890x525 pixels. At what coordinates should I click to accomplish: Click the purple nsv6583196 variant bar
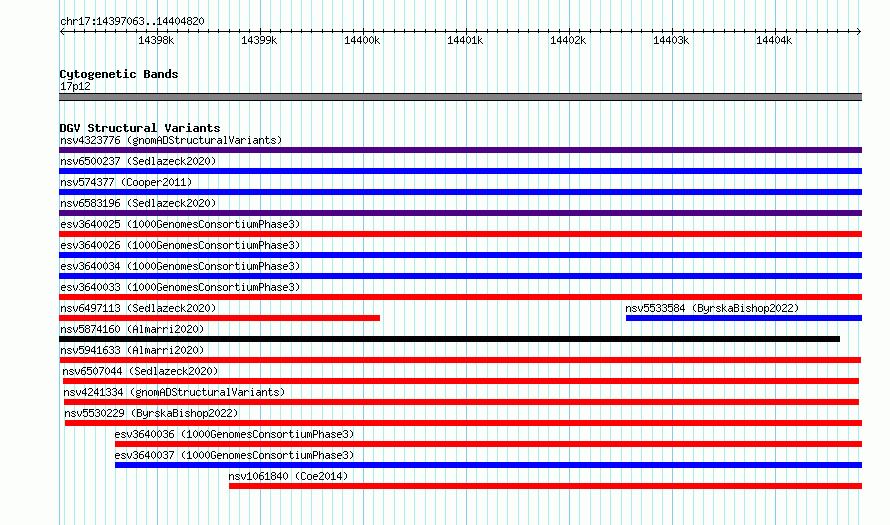(x=460, y=213)
